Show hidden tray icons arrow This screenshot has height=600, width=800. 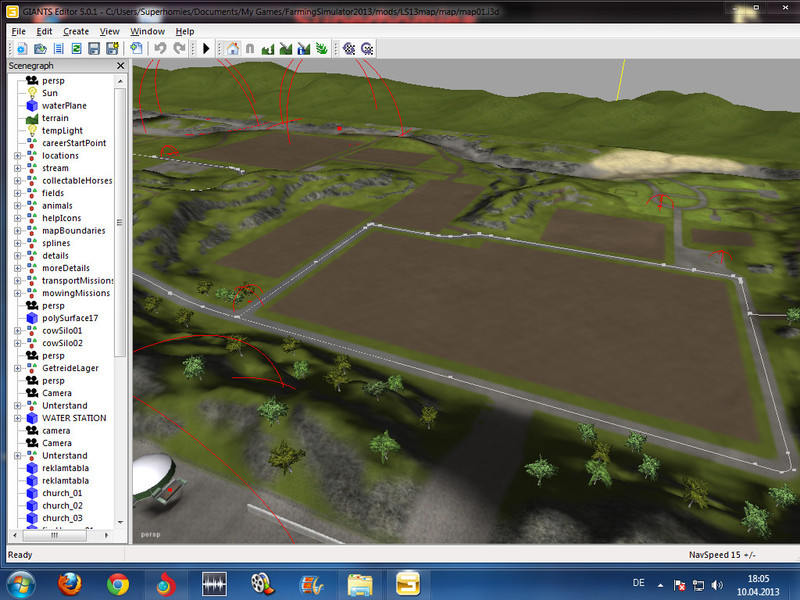(x=660, y=585)
